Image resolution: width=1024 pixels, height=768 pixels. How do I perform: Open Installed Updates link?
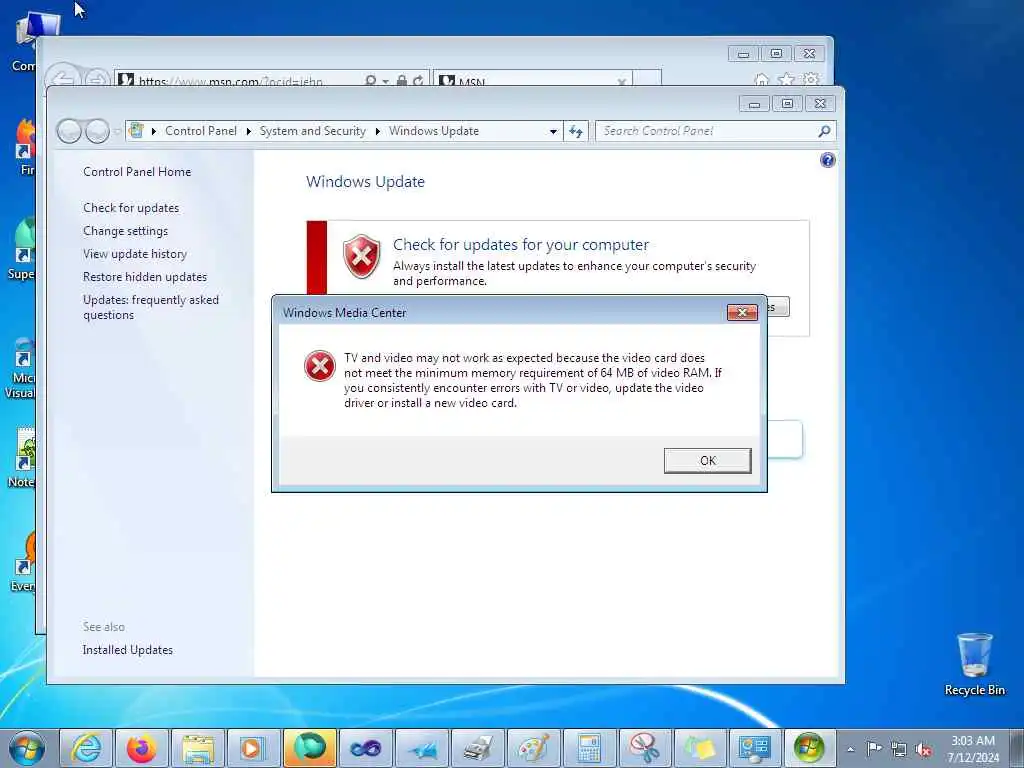click(128, 650)
